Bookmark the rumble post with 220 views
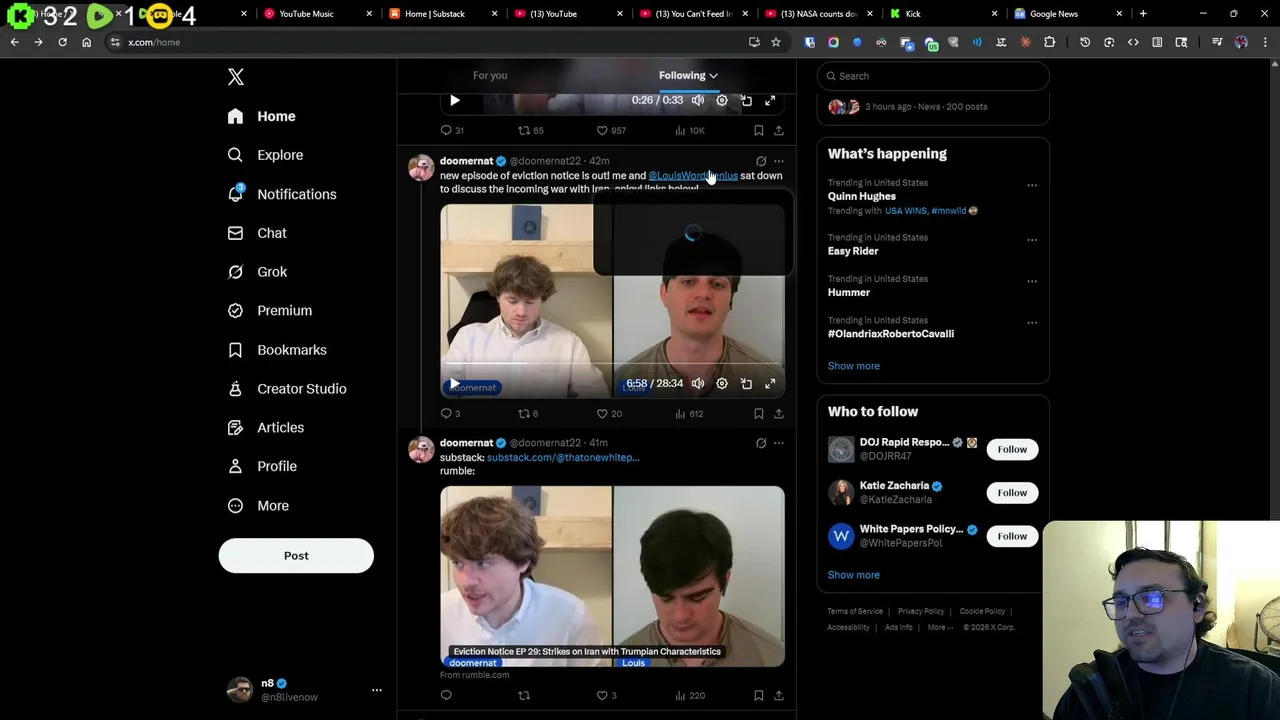Viewport: 1280px width, 720px height. [759, 695]
